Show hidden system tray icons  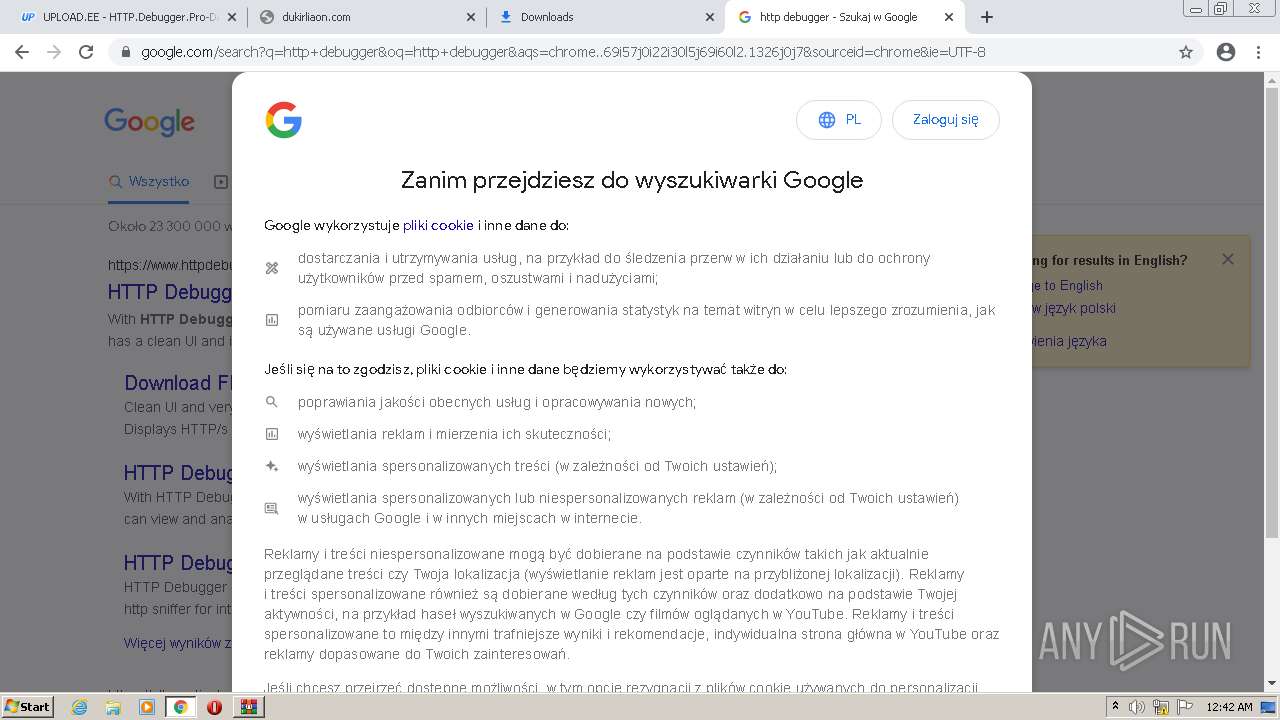coord(1116,707)
